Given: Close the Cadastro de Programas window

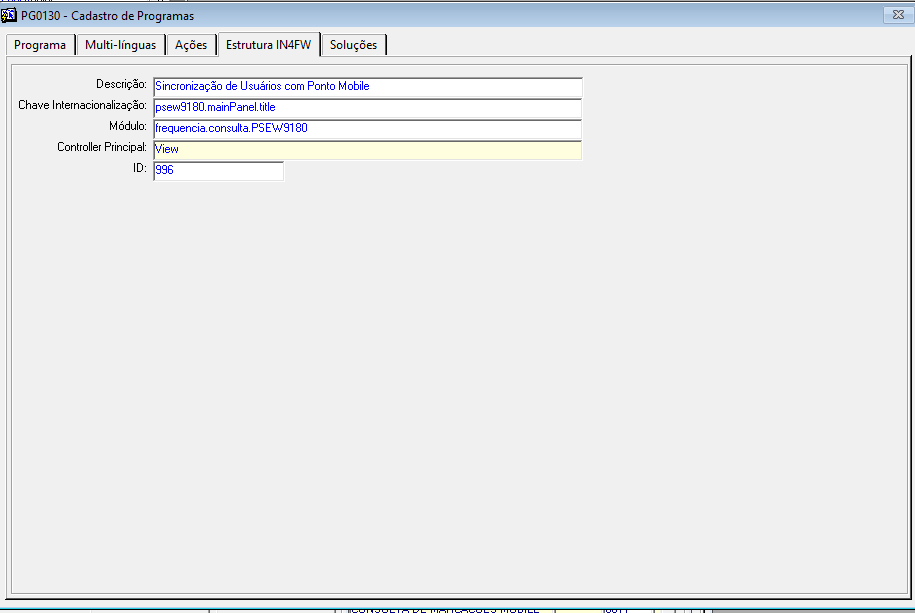Looking at the screenshot, I should (x=898, y=15).
